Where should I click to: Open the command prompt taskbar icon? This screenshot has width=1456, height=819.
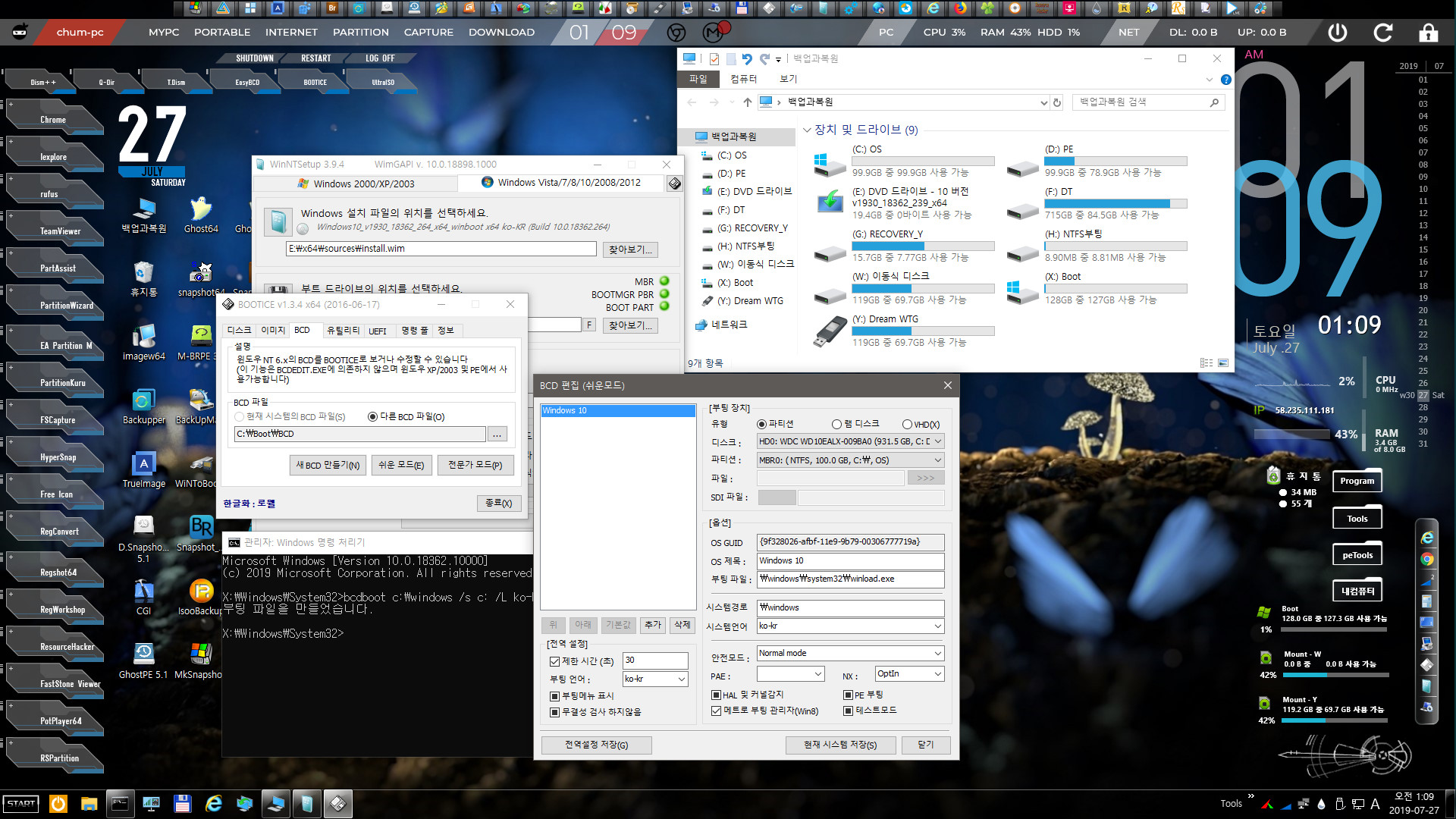point(120,804)
